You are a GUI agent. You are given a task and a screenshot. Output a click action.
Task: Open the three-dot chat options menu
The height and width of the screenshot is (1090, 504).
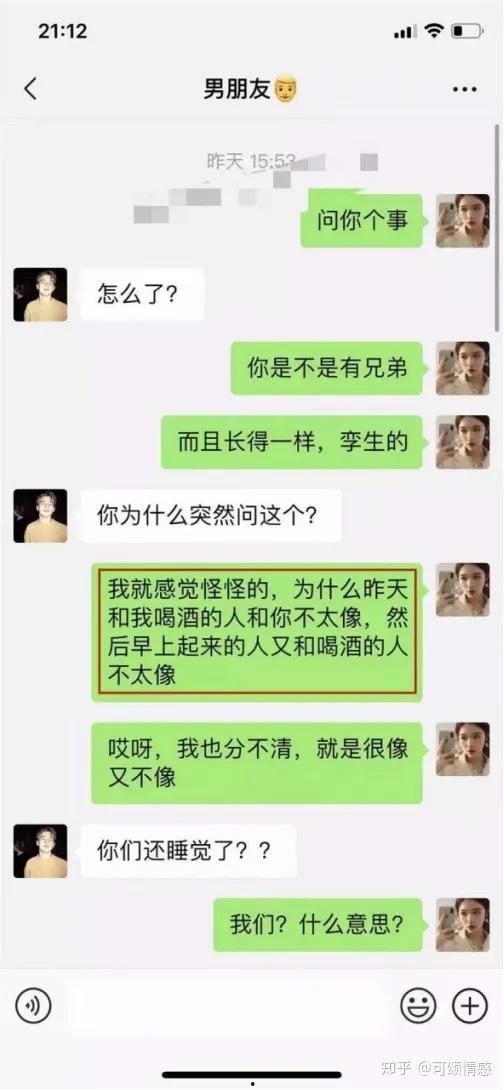point(464,90)
